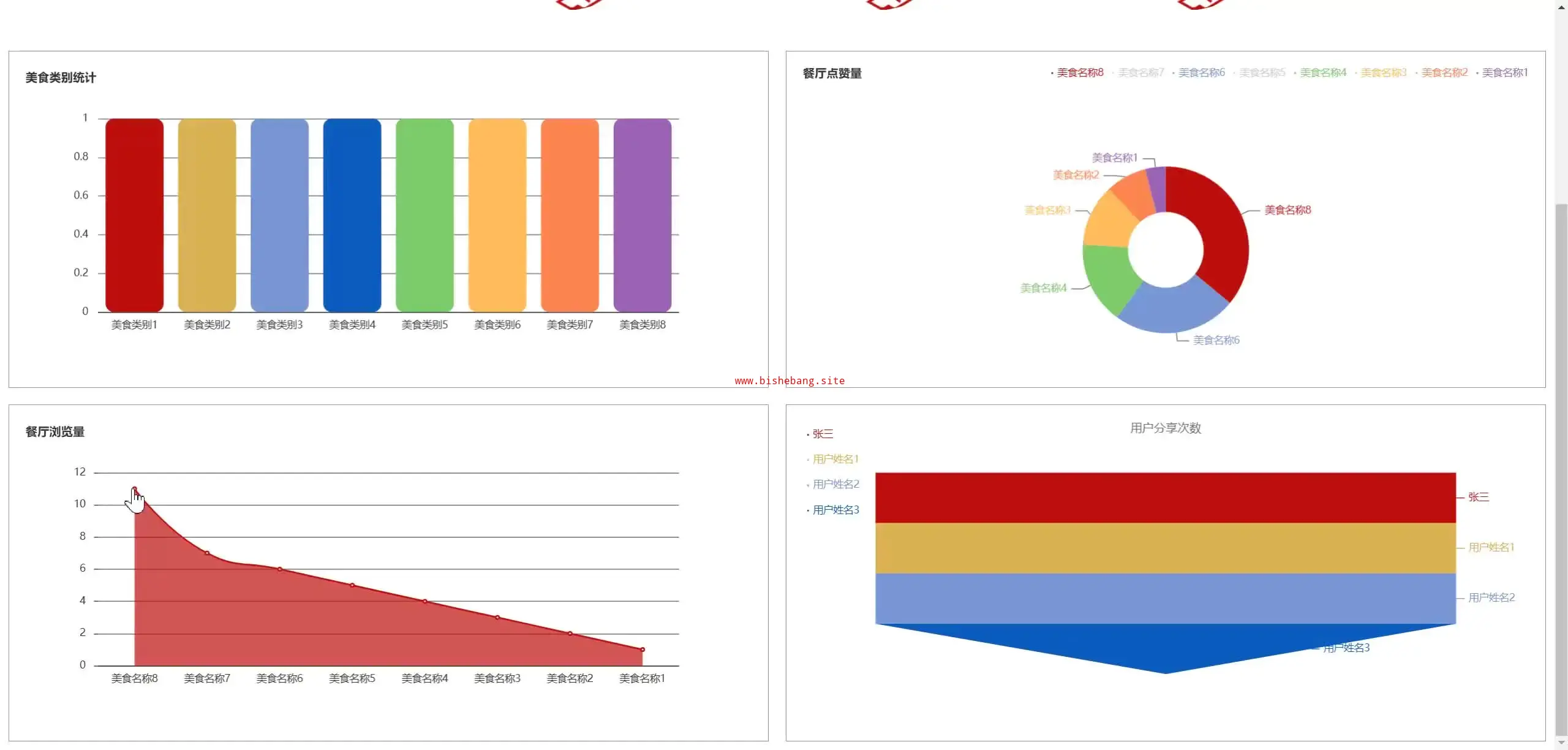
Task: Enable greyed-out 美食名称7 legend item
Action: tap(1140, 73)
